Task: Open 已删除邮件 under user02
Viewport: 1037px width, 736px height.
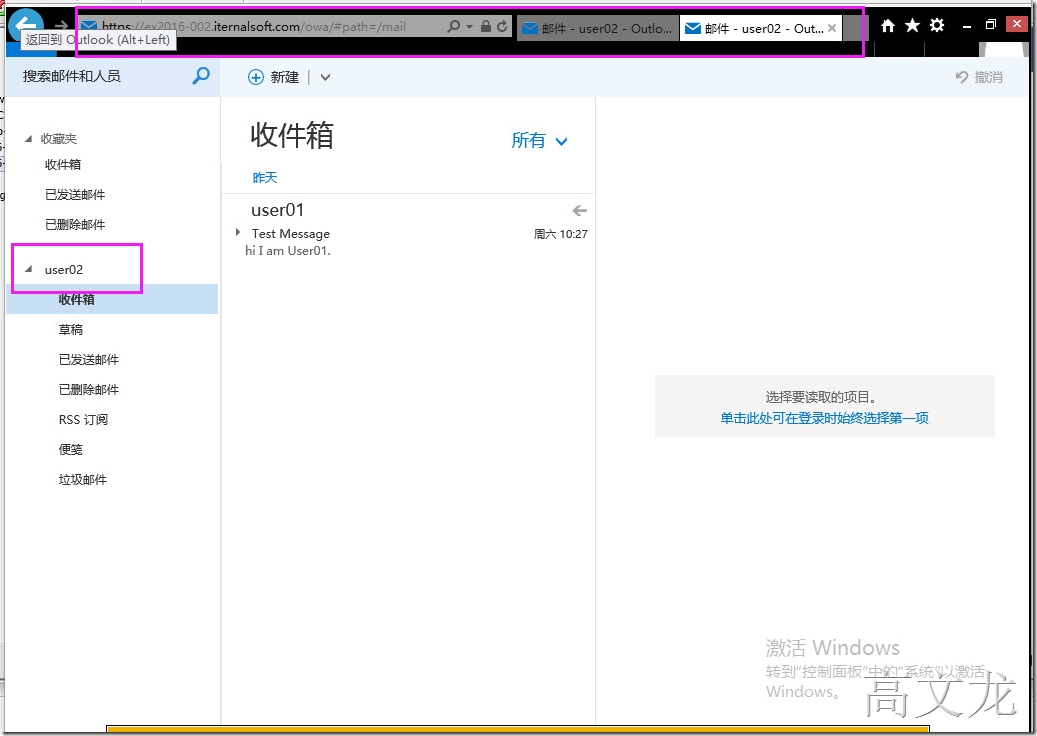Action: coord(89,389)
